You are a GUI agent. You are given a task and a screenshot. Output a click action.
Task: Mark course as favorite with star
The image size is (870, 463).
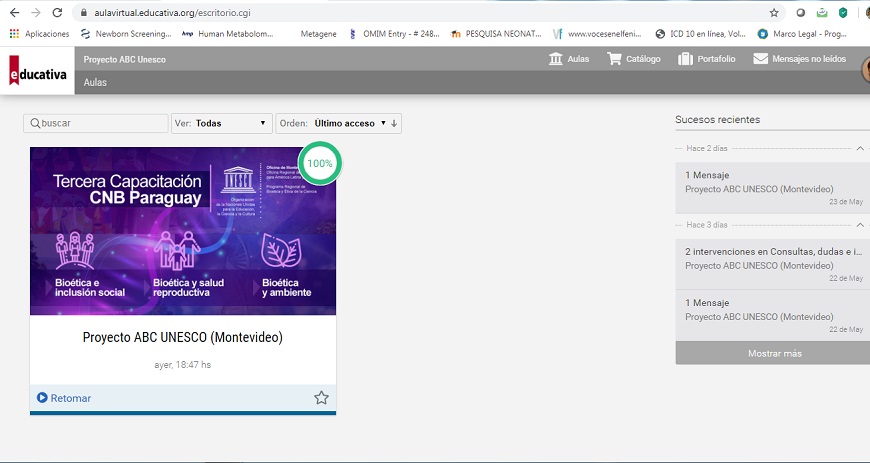(x=321, y=397)
